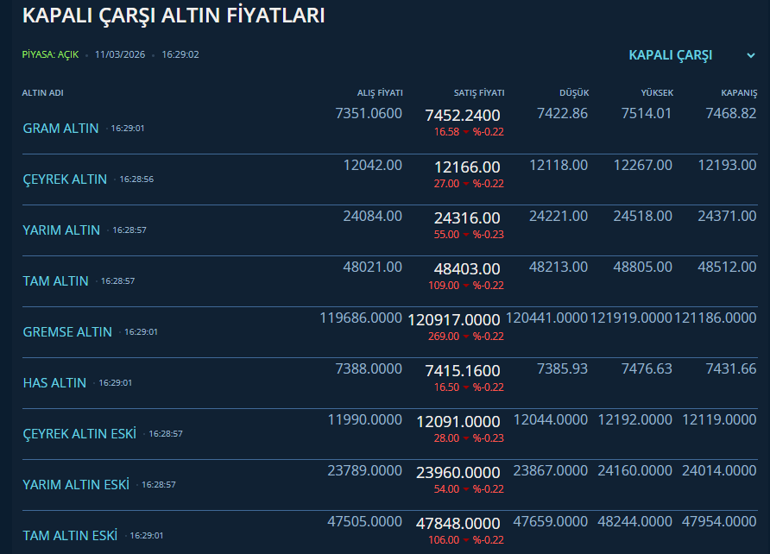
Task: Select HAS ALTIN in the list
Action: (55, 383)
